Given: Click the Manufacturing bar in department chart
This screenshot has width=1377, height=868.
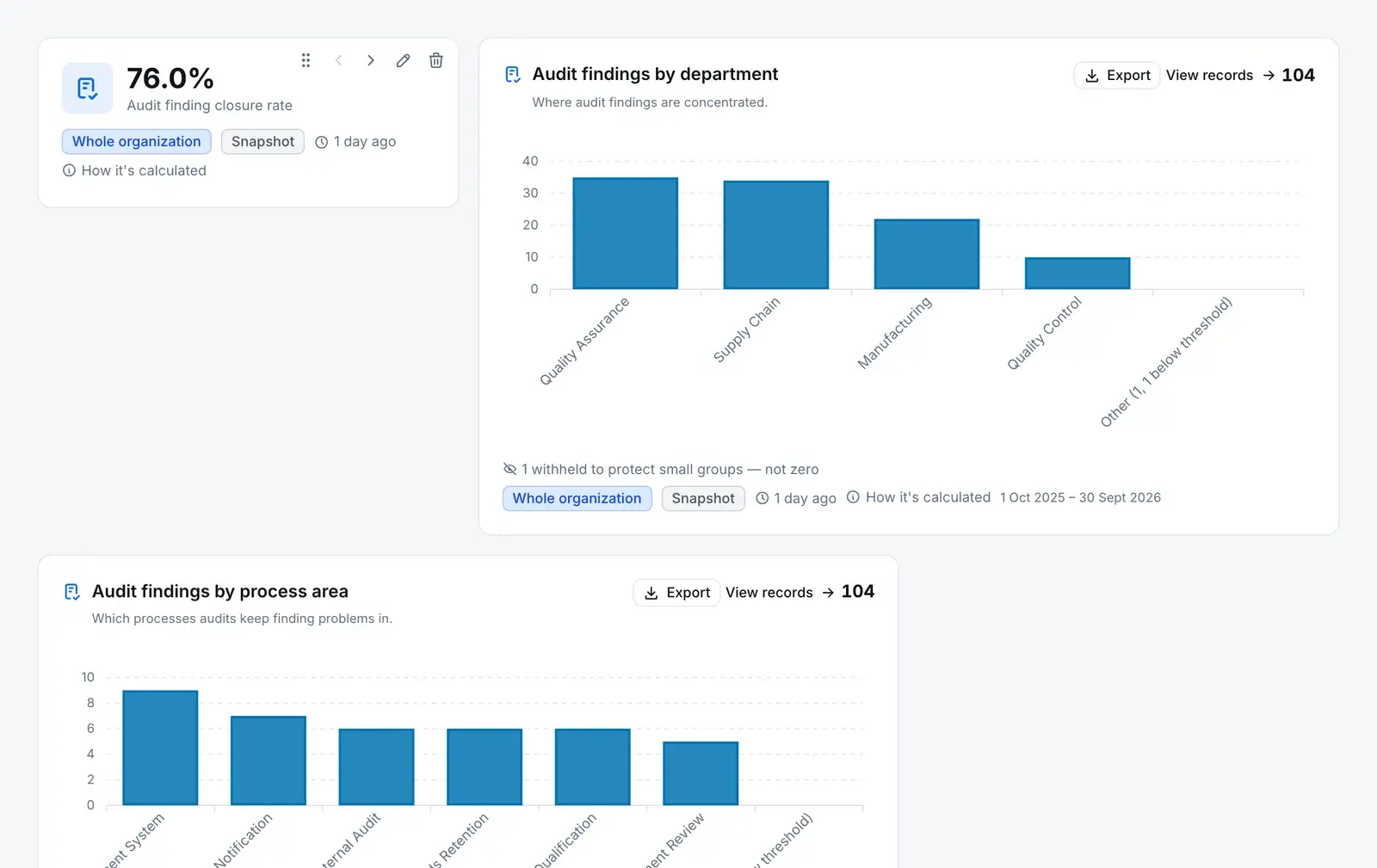Looking at the screenshot, I should point(927,254).
